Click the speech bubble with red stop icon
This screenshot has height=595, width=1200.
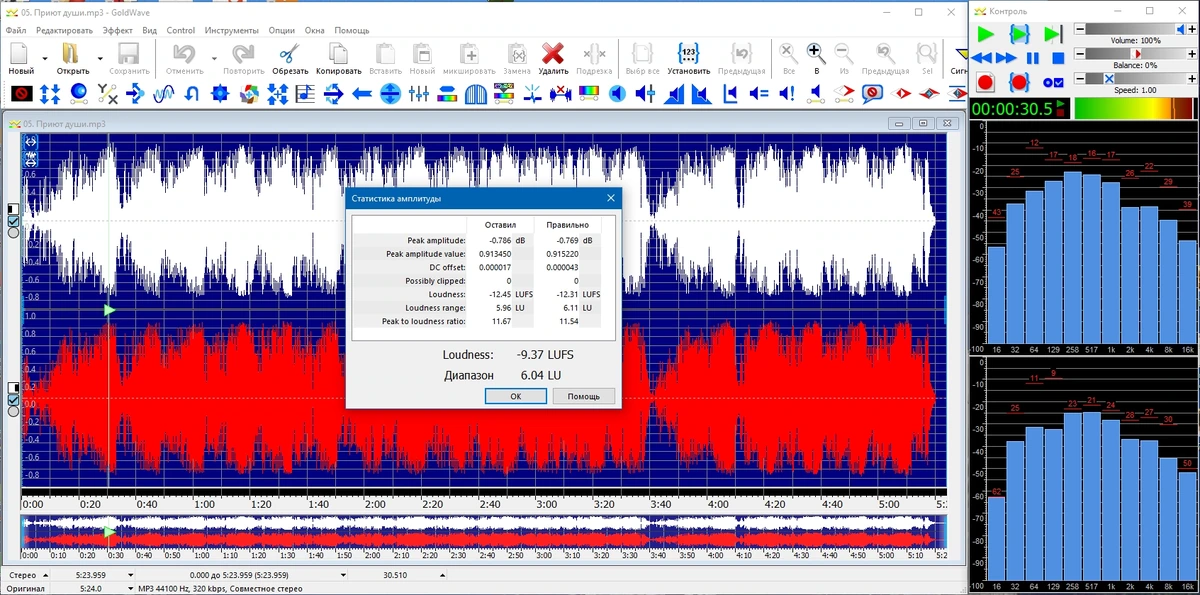click(x=872, y=95)
